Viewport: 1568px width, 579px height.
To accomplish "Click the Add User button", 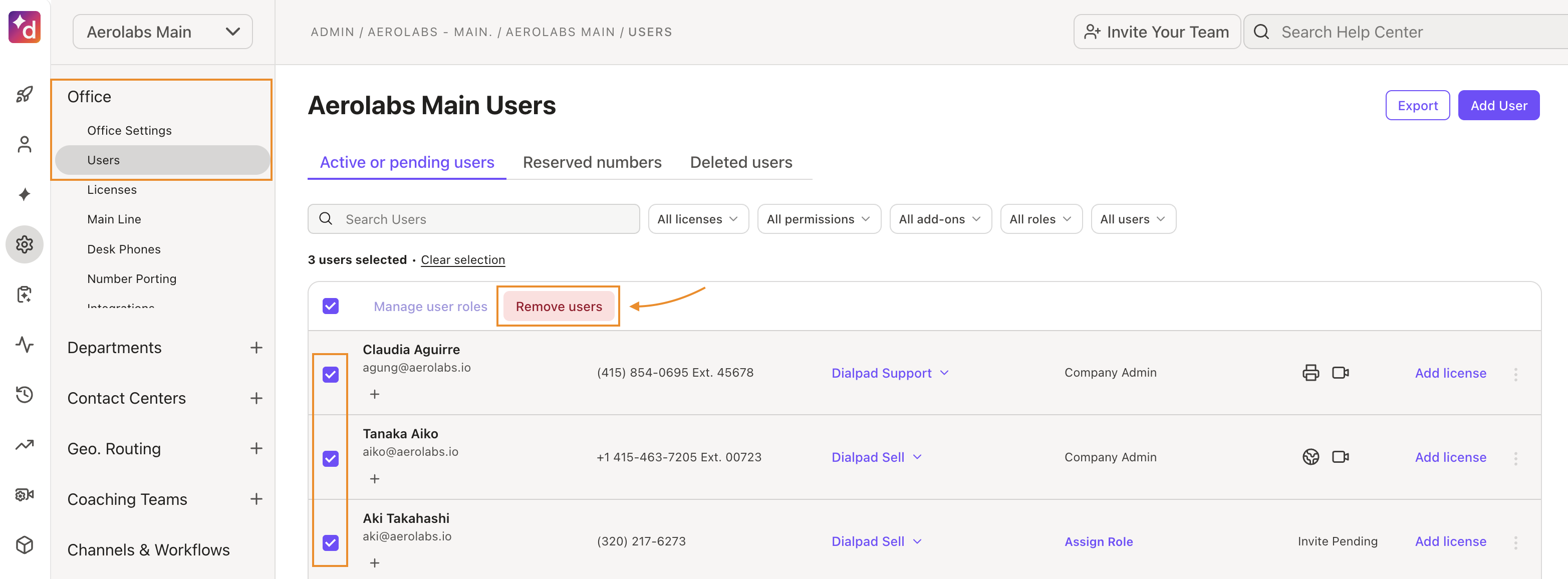I will (x=1498, y=105).
